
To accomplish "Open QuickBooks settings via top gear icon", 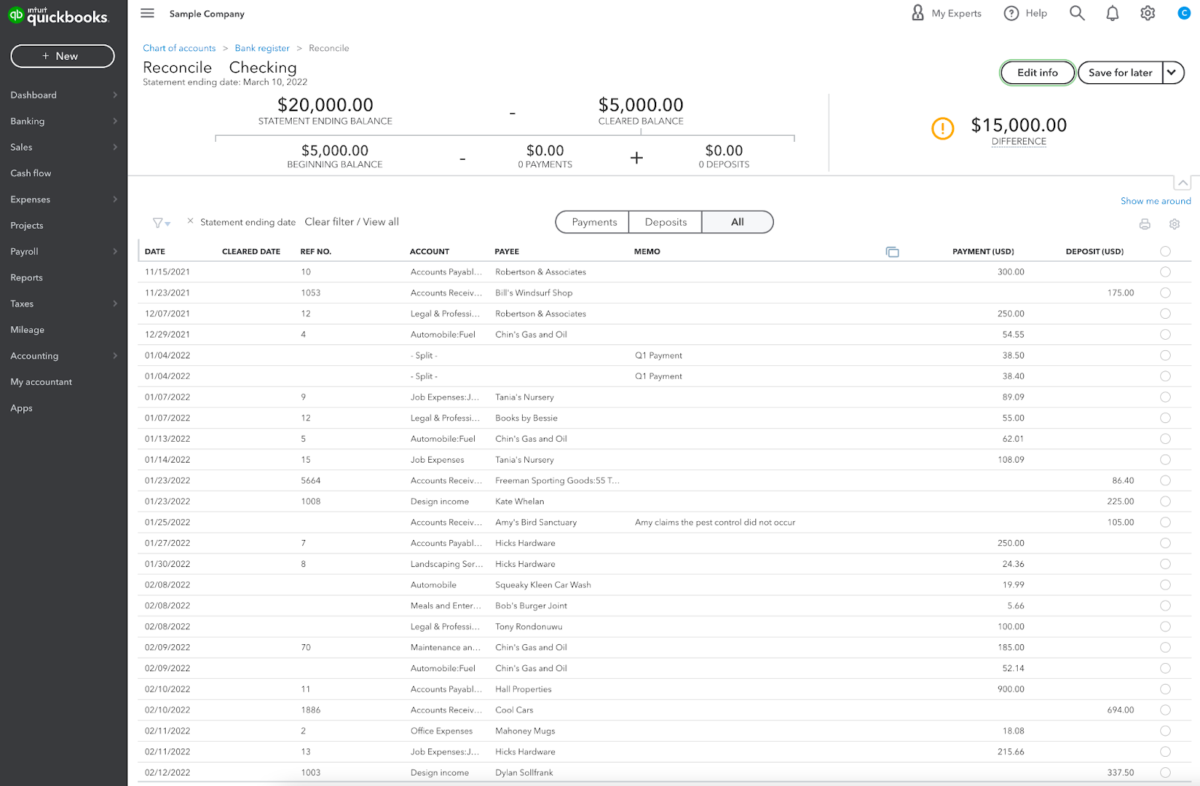I will [1147, 13].
